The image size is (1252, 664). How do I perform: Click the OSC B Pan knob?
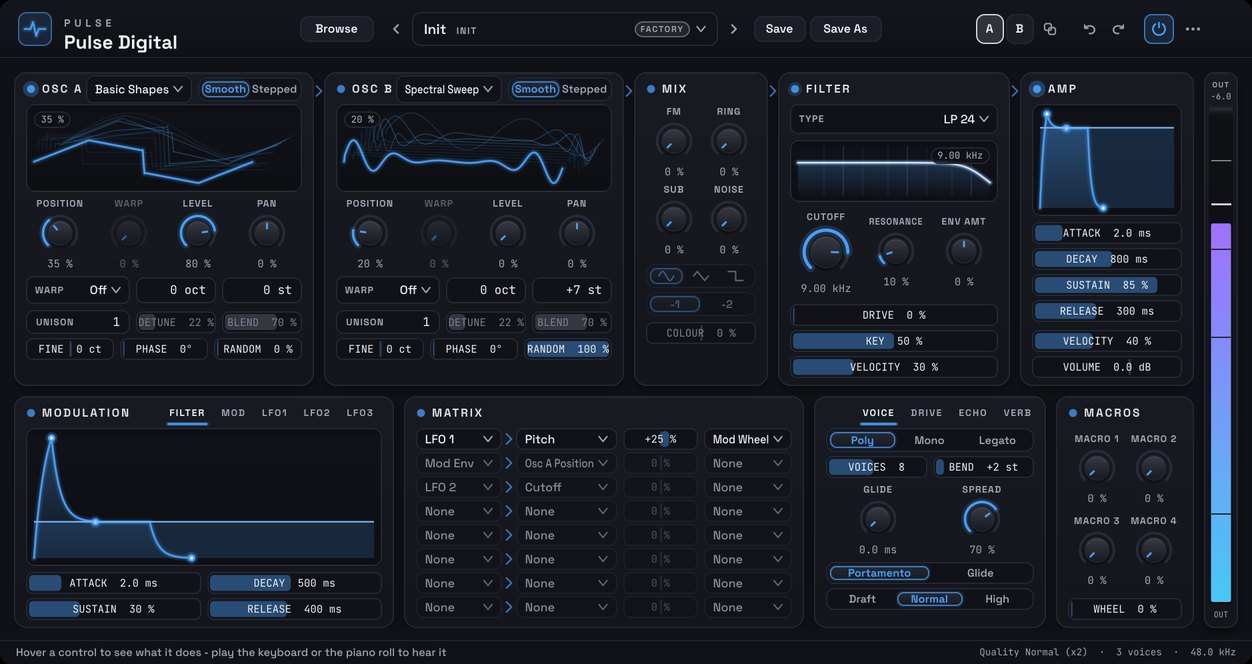576,233
